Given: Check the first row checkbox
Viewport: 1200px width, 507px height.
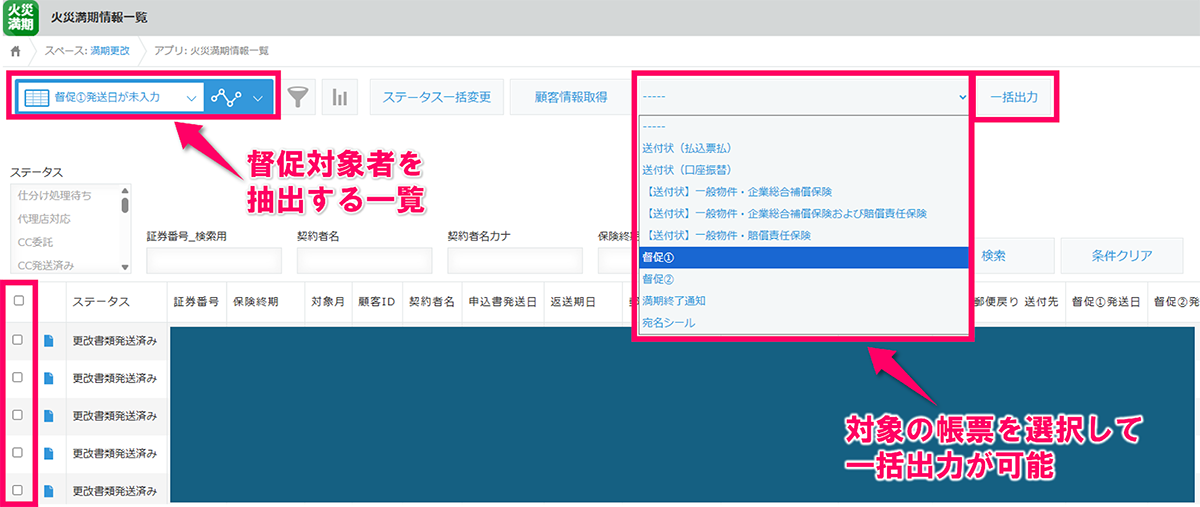Looking at the screenshot, I should coord(18,340).
